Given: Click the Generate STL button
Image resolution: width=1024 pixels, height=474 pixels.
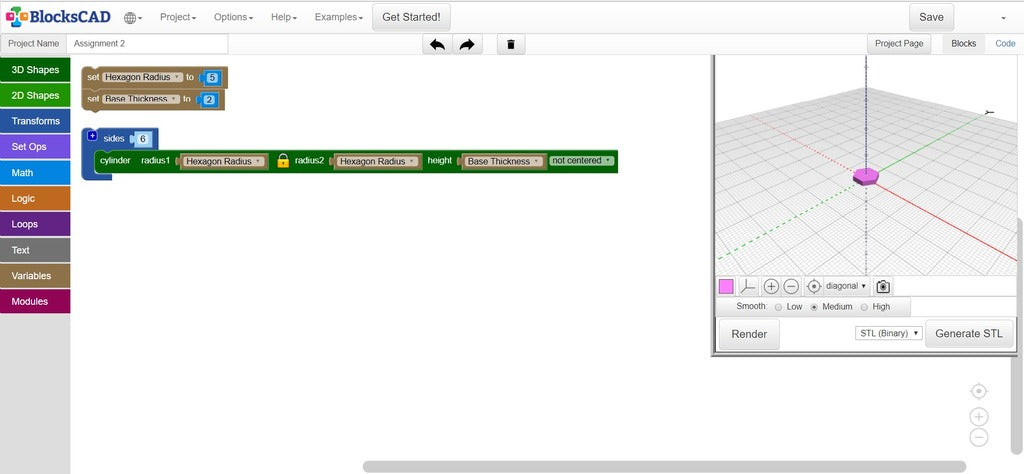Looking at the screenshot, I should pos(969,334).
